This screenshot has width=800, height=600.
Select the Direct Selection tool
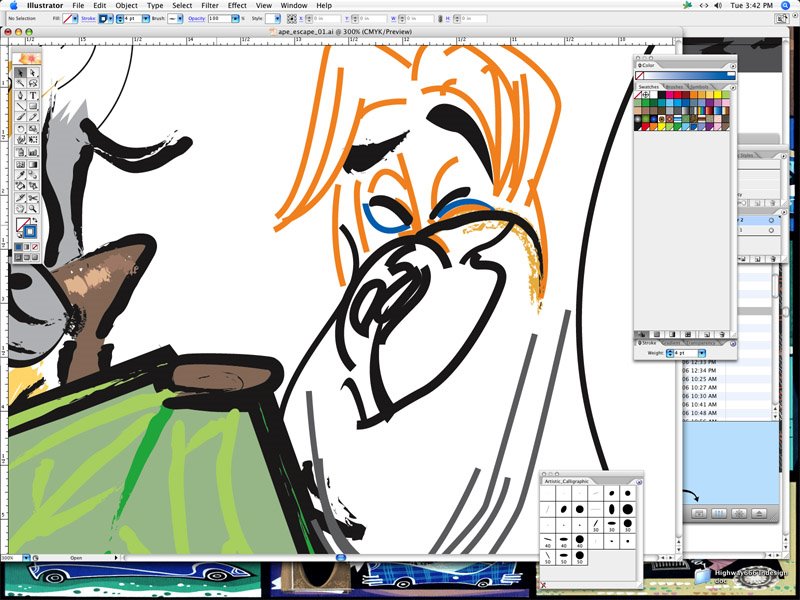pyautogui.click(x=33, y=73)
